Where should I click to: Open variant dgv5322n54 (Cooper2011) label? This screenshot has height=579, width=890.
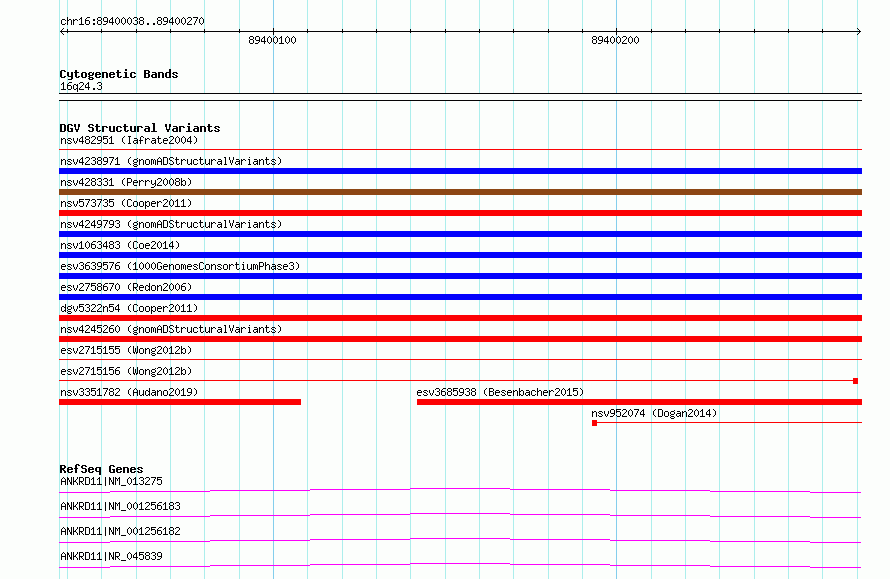pos(129,308)
